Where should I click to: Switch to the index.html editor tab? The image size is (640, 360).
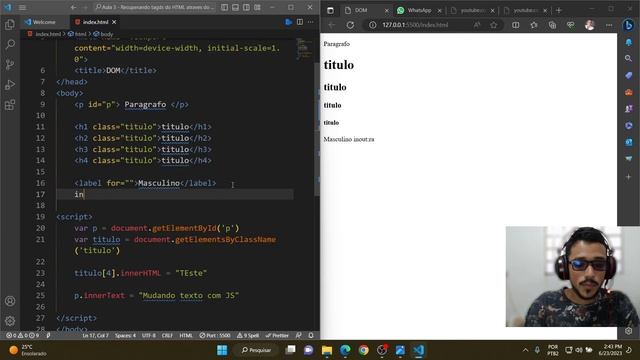(x=95, y=22)
